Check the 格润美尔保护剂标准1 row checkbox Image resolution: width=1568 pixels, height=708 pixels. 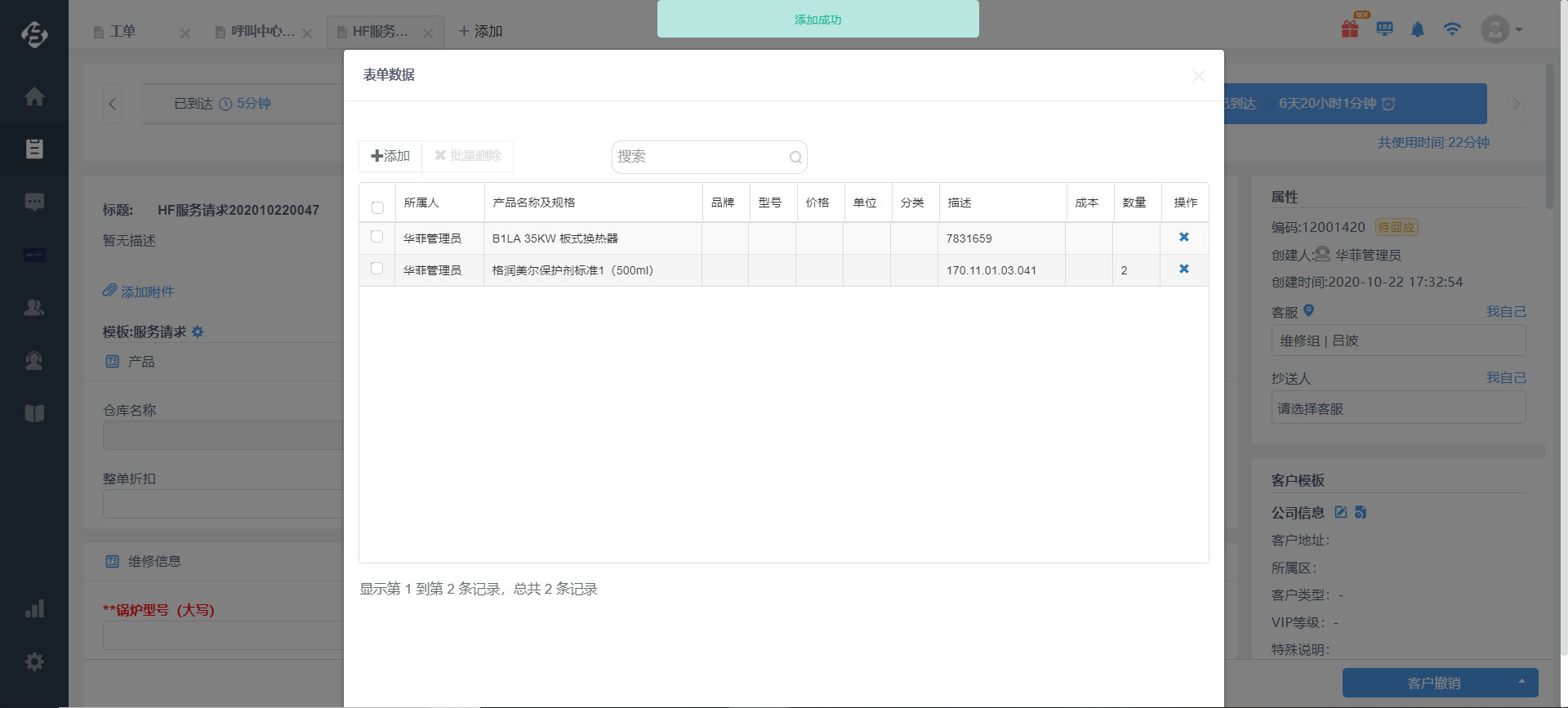tap(376, 269)
